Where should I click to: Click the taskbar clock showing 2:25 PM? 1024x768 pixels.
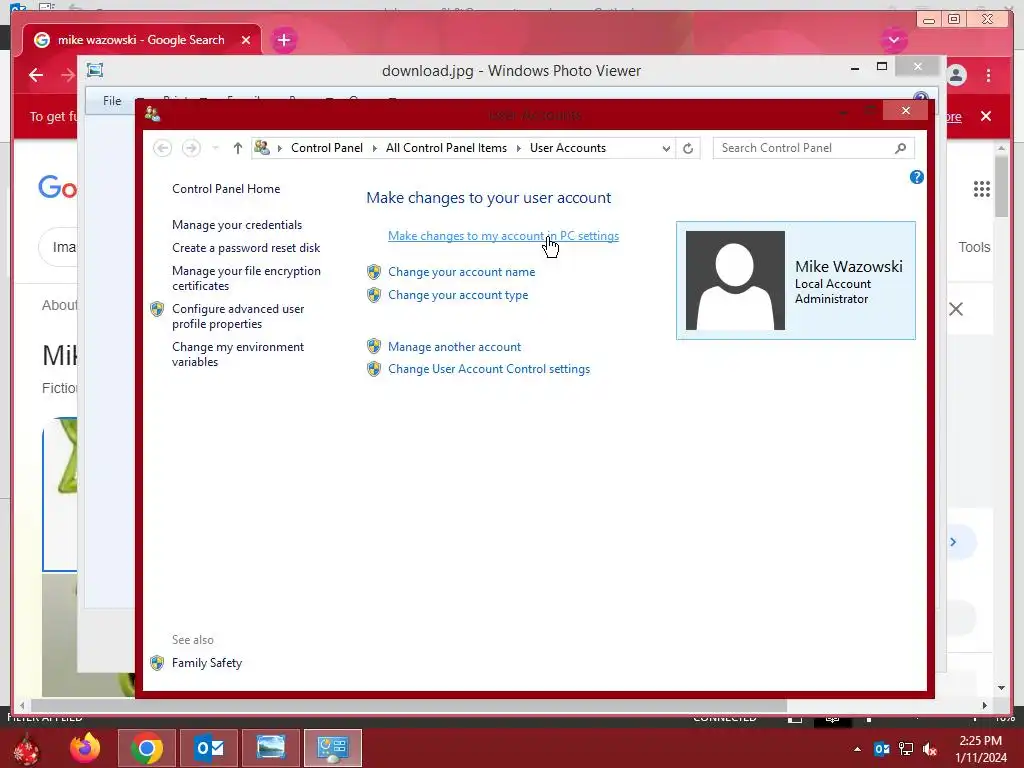tap(981, 749)
